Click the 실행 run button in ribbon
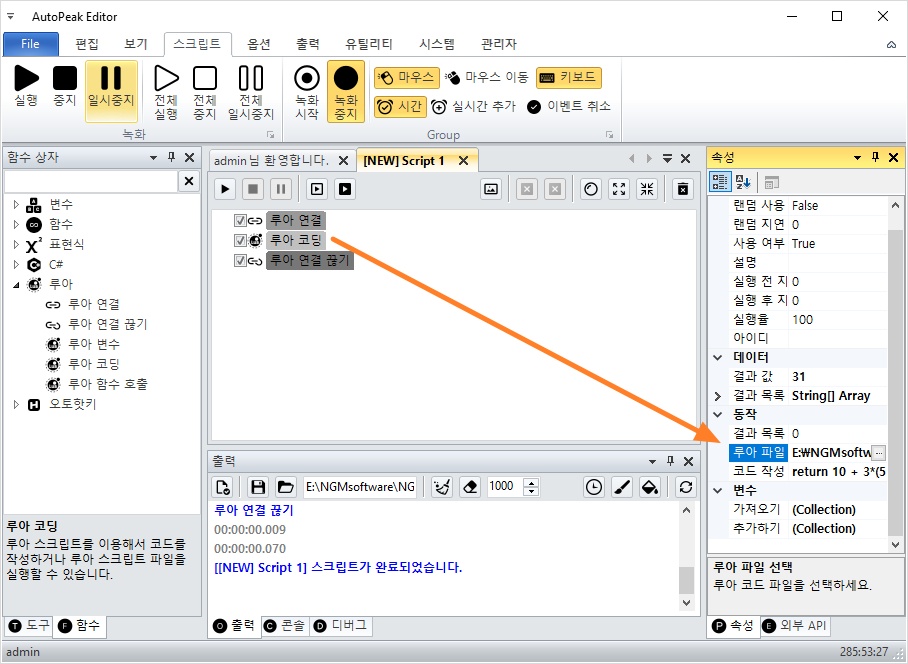The height and width of the screenshot is (664, 908). [x=26, y=86]
